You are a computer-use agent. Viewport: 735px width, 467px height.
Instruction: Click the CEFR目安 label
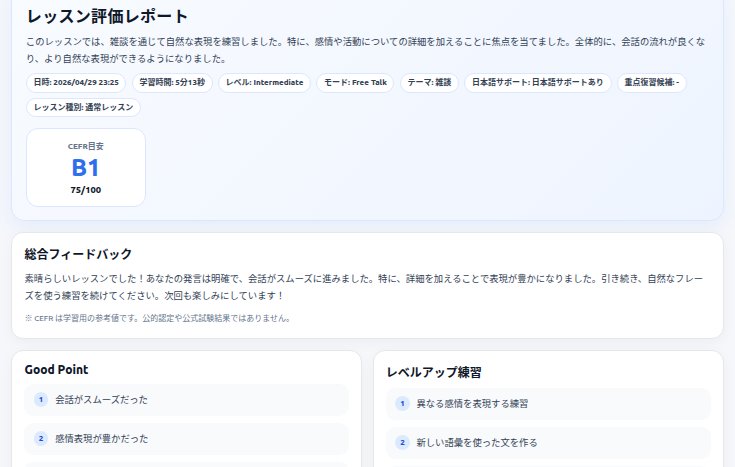tap(86, 146)
